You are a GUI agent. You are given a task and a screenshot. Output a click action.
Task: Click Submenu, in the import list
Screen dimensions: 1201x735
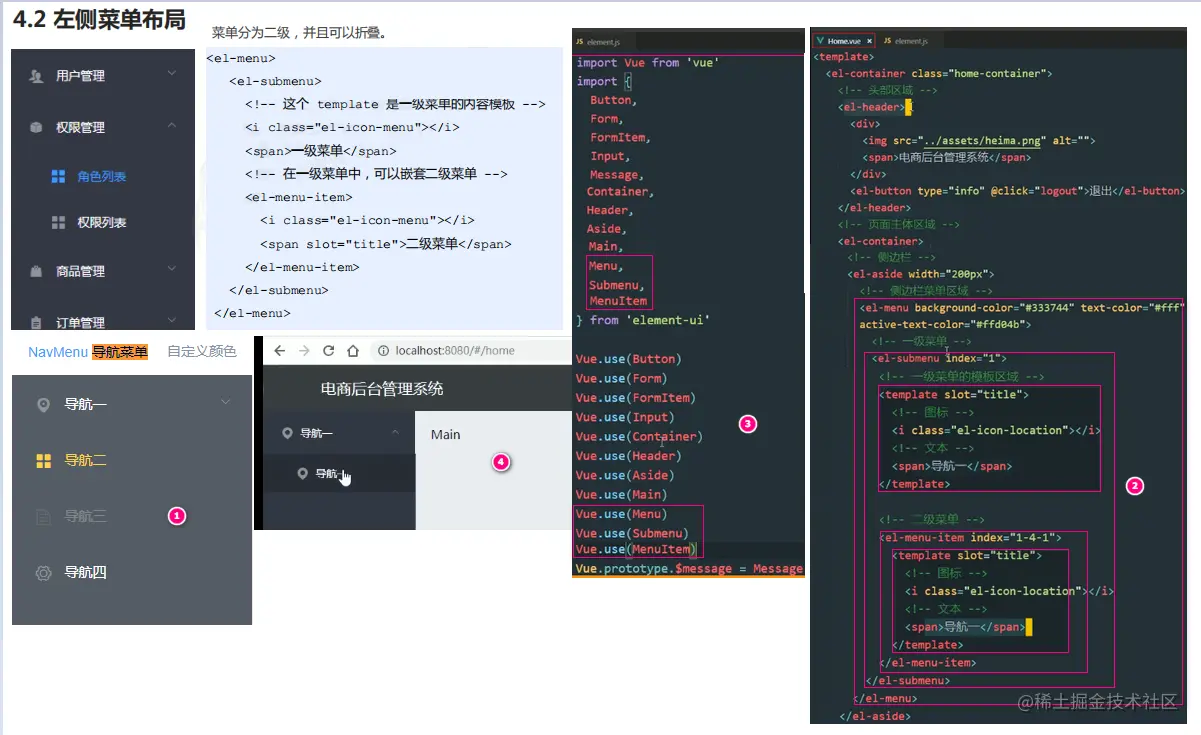tap(617, 285)
